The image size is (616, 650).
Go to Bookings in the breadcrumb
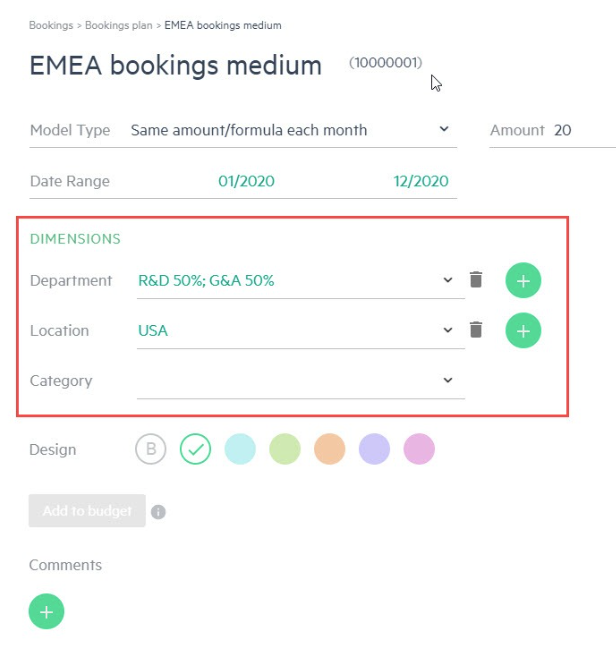(51, 25)
